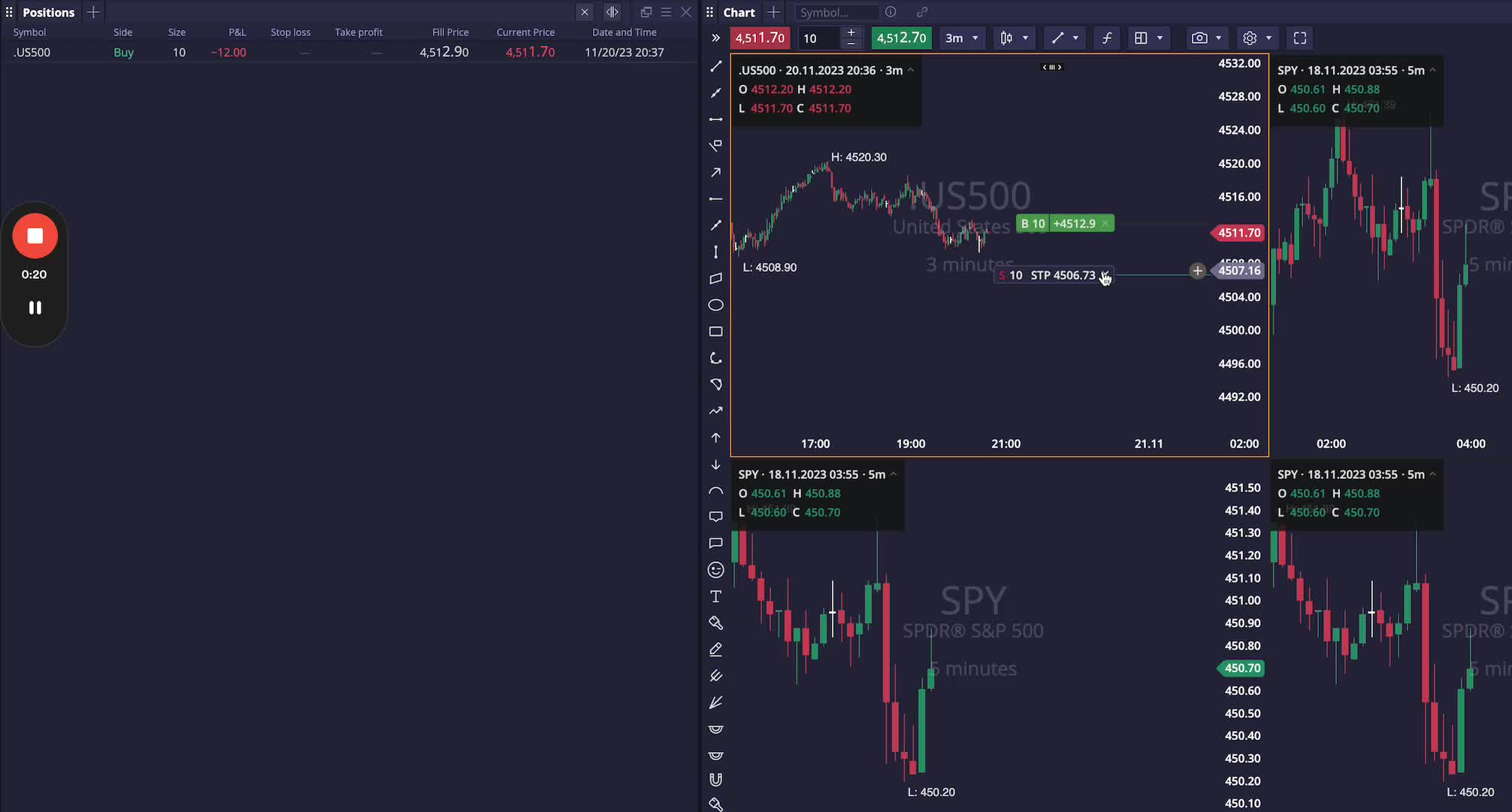The image size is (1512, 812).
Task: Open the candle style dropdown
Action: point(1014,38)
